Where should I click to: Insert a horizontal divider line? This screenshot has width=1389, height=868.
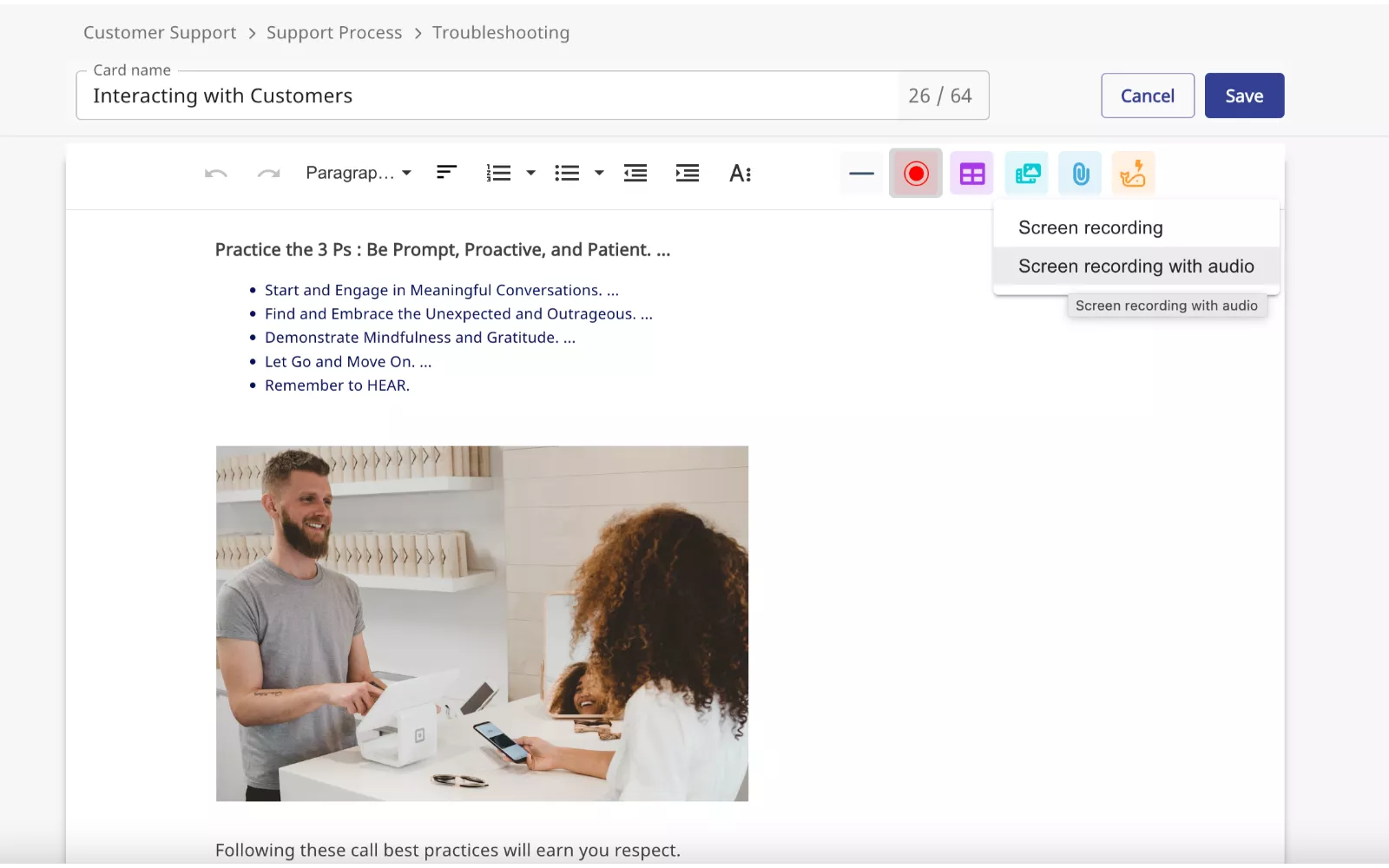(861, 174)
